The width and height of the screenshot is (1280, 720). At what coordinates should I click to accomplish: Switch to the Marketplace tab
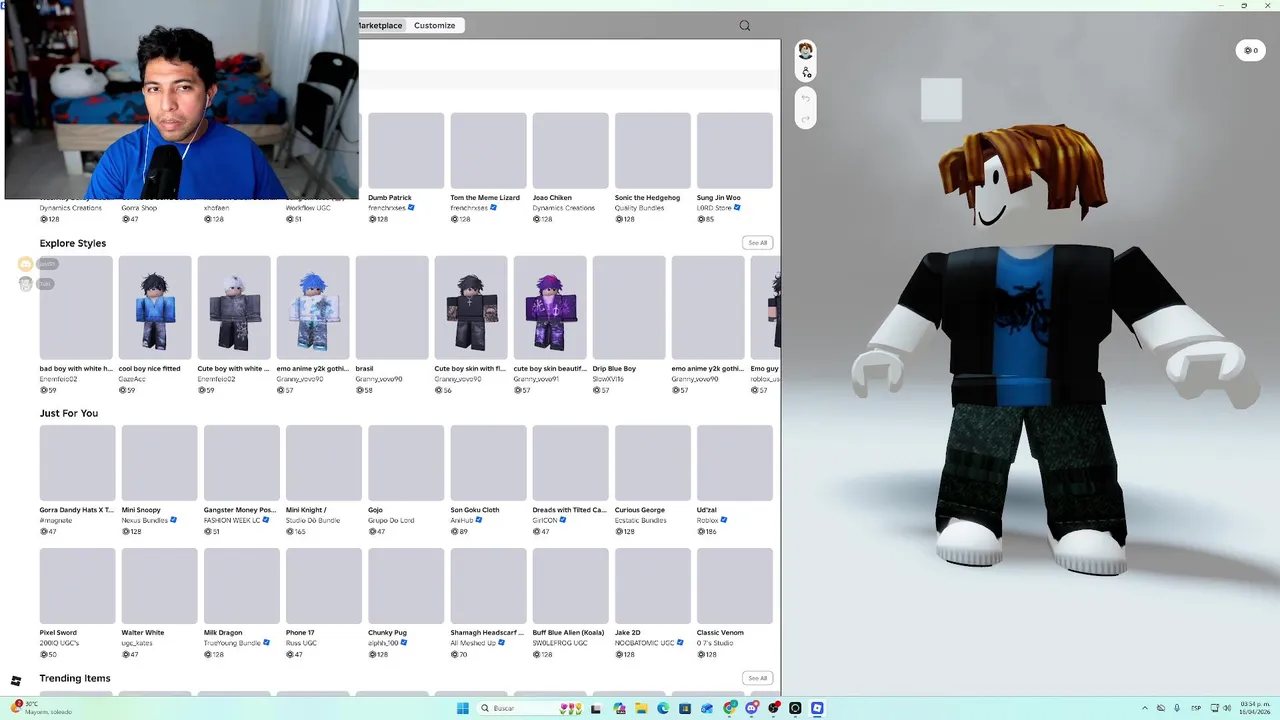(x=381, y=25)
